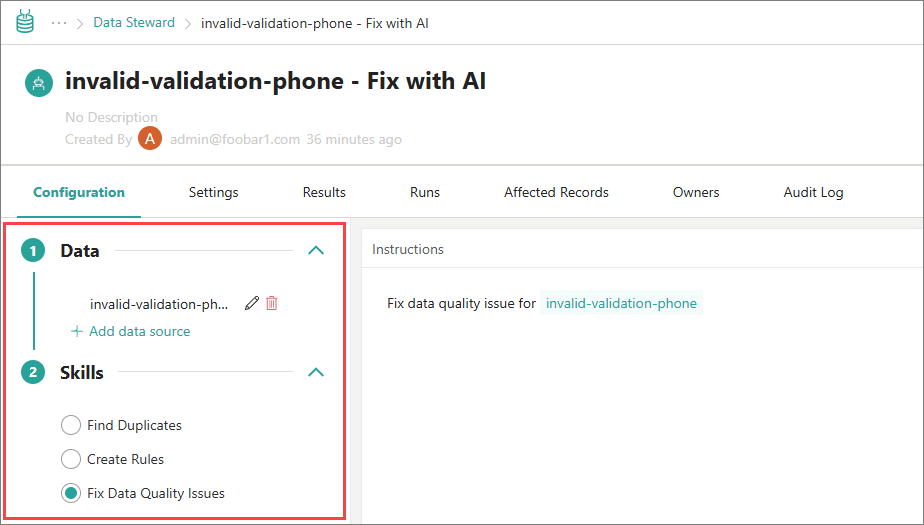Click the admin user avatar
924x525 pixels.
149,139
